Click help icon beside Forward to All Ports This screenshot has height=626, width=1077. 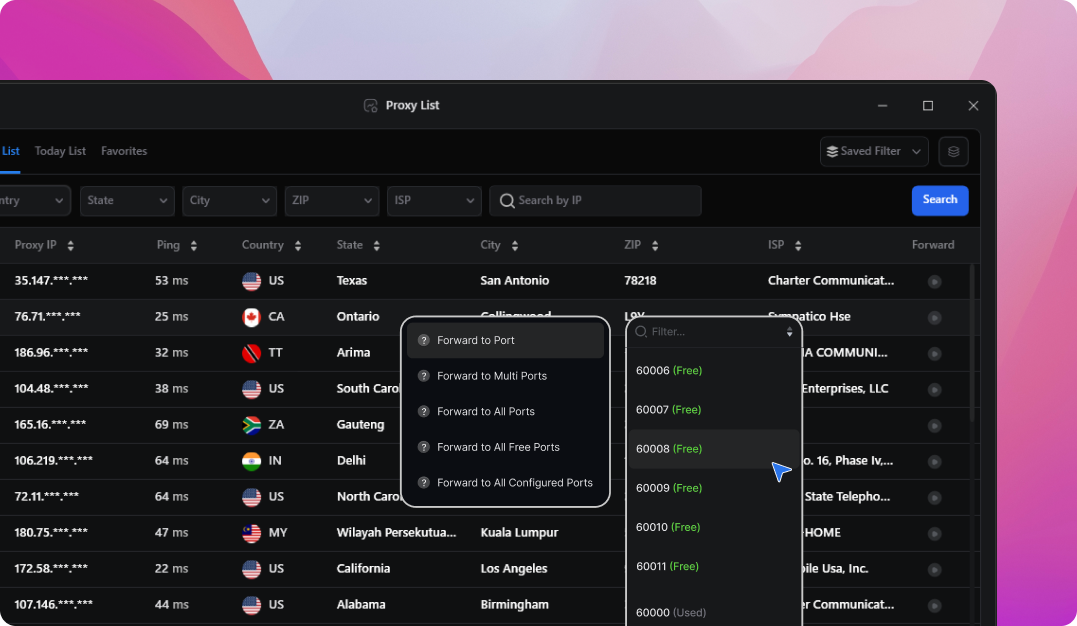pos(424,412)
